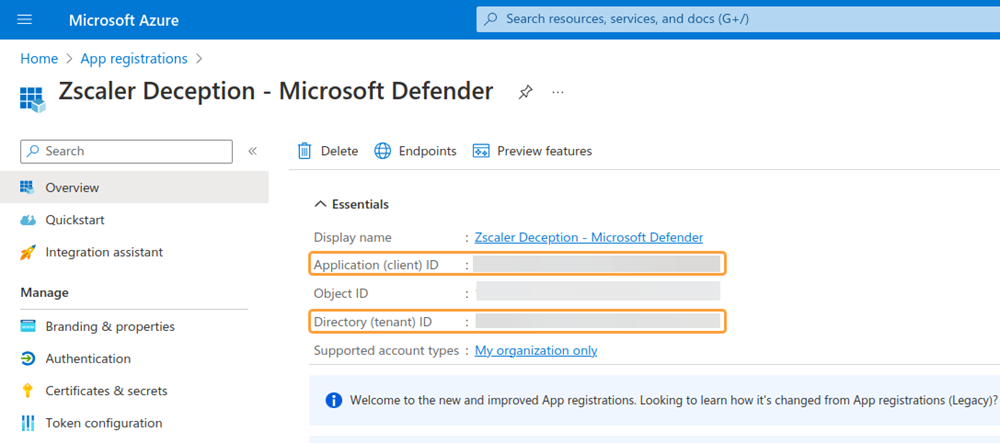Open the Zscaler Deception display name link

pyautogui.click(x=589, y=237)
